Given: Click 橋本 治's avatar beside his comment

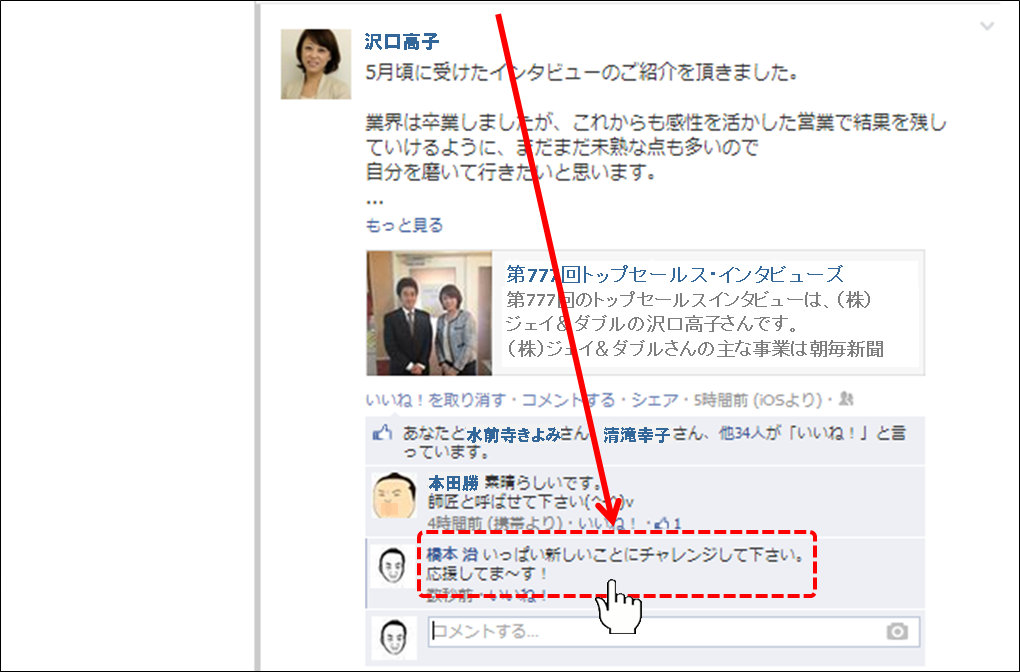Looking at the screenshot, I should tap(390, 567).
